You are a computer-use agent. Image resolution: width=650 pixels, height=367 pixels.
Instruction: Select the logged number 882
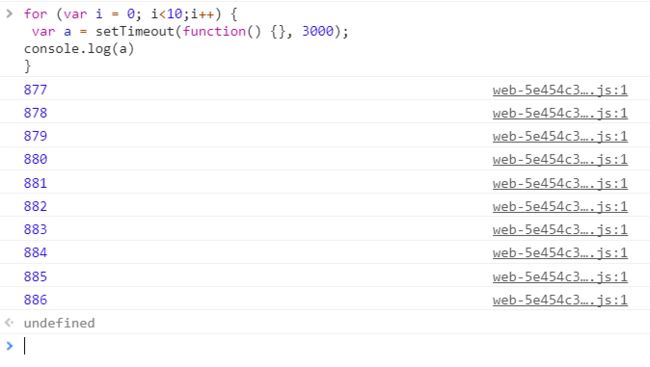point(36,206)
